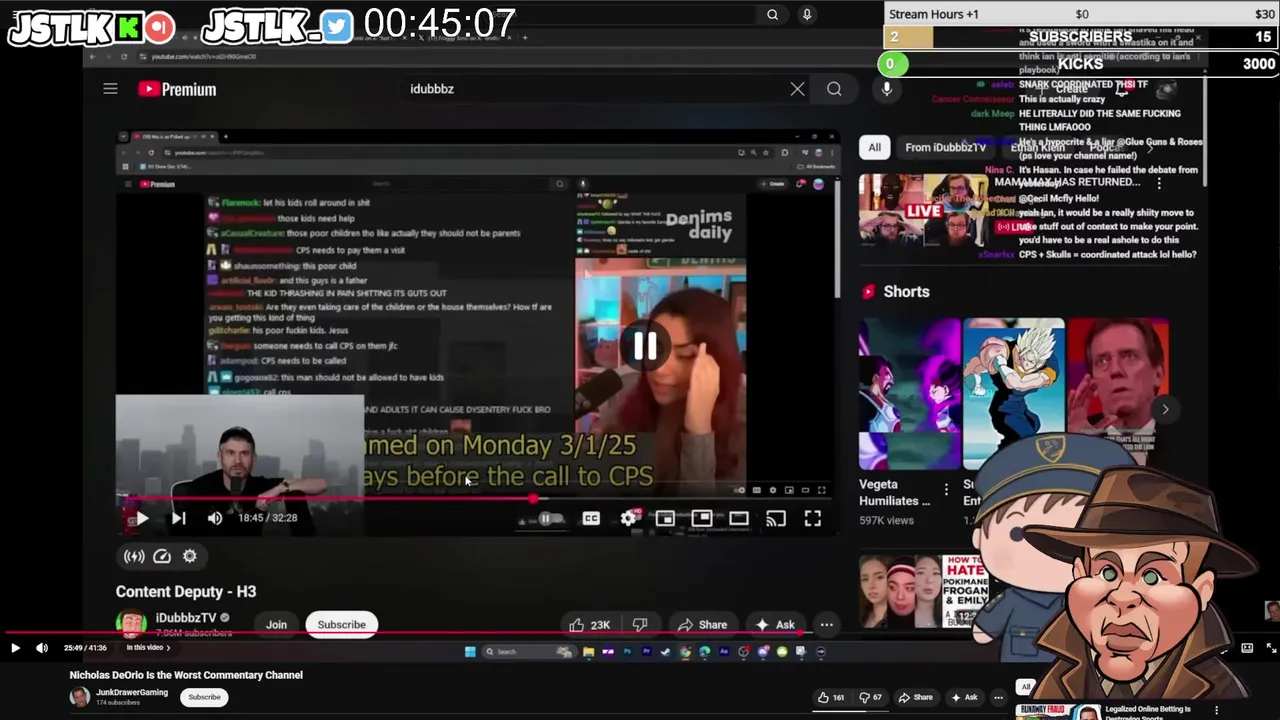Play the Content Deputy video at 18:45

[142, 518]
